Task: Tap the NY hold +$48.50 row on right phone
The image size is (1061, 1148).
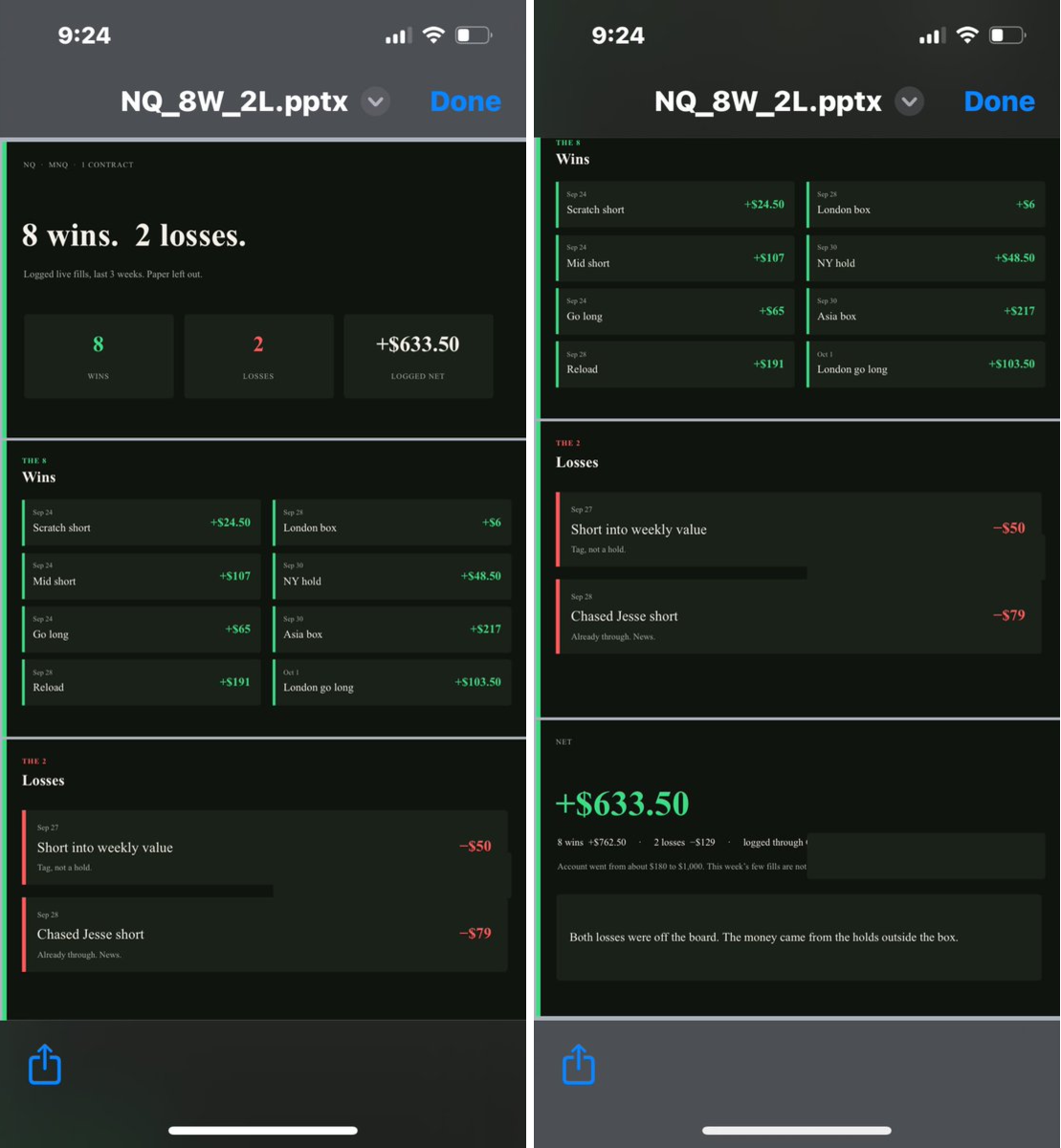Action: click(x=926, y=257)
